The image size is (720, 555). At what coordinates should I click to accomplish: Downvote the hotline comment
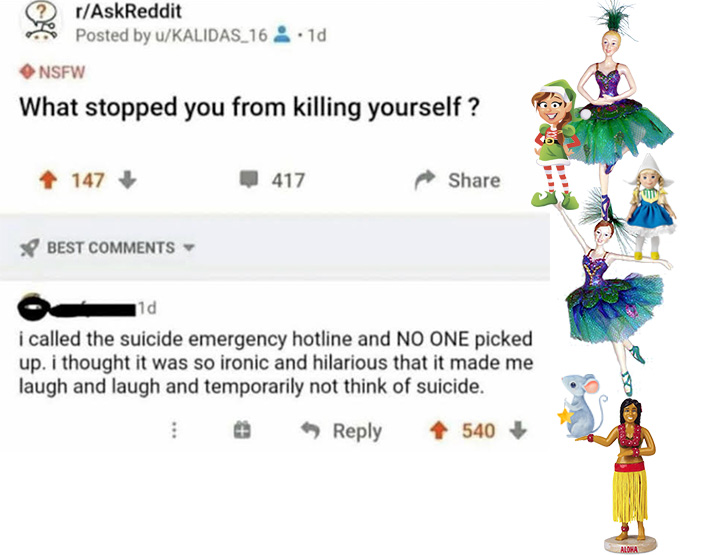tap(518, 431)
